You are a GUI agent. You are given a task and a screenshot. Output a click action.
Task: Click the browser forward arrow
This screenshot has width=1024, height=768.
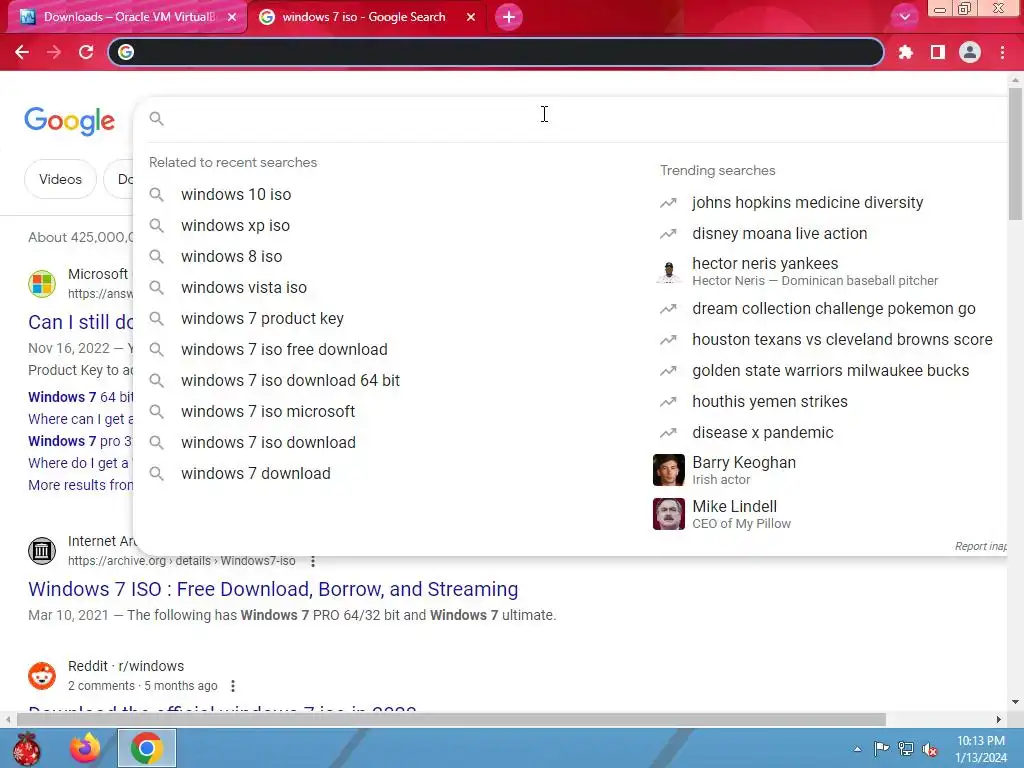54,52
